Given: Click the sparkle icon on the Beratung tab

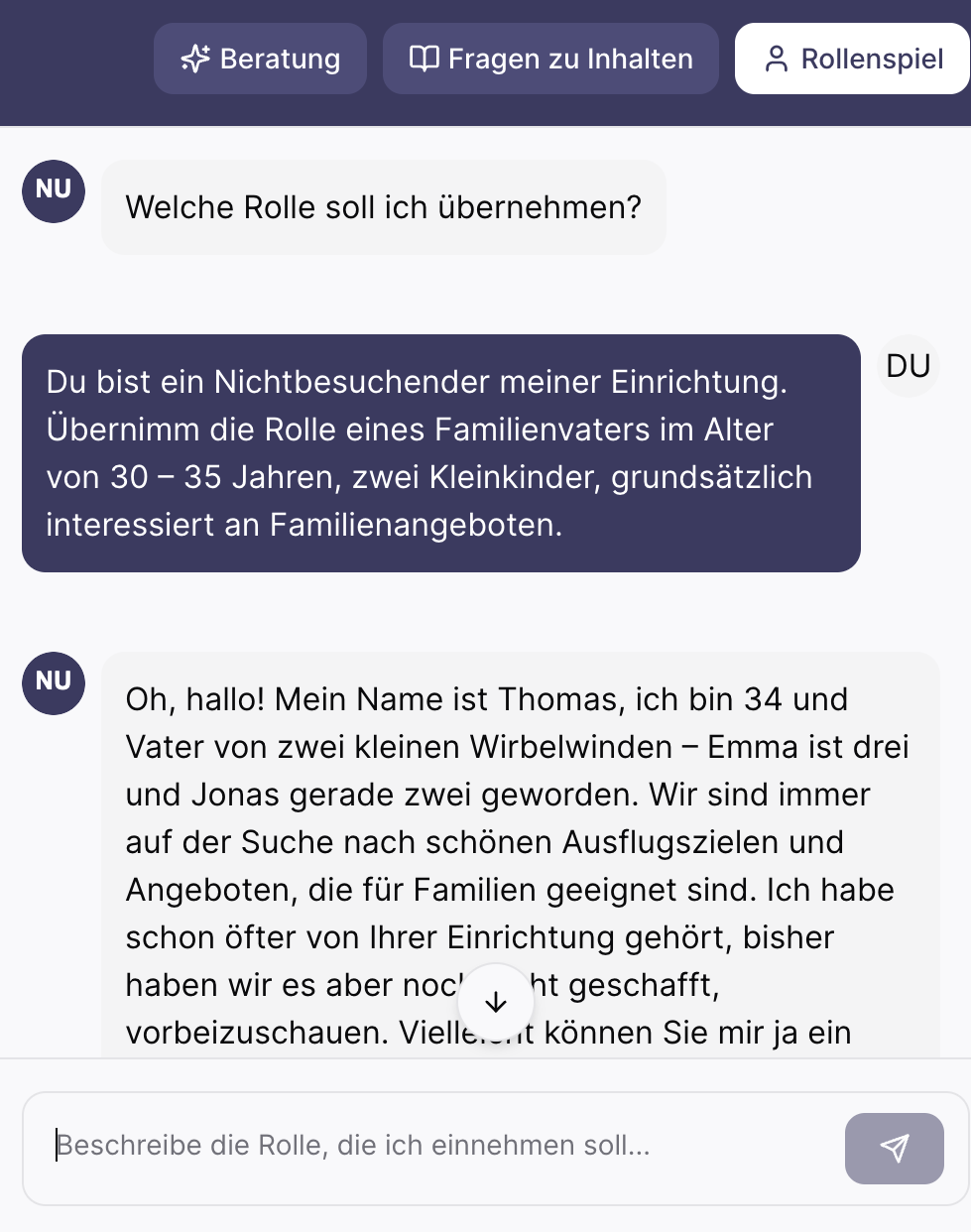Looking at the screenshot, I should click(x=195, y=59).
